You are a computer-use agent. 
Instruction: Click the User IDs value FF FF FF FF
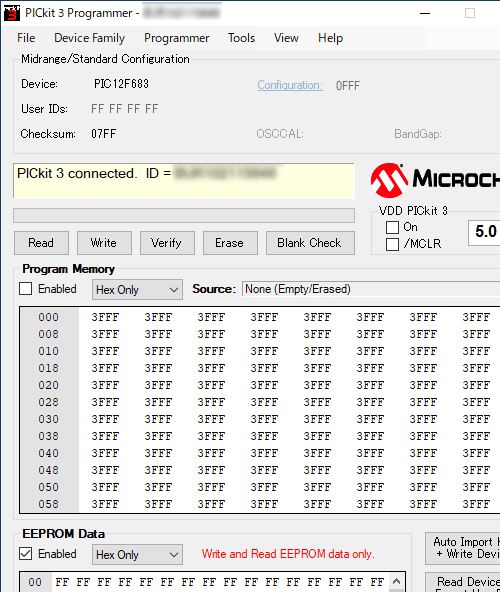point(125,109)
